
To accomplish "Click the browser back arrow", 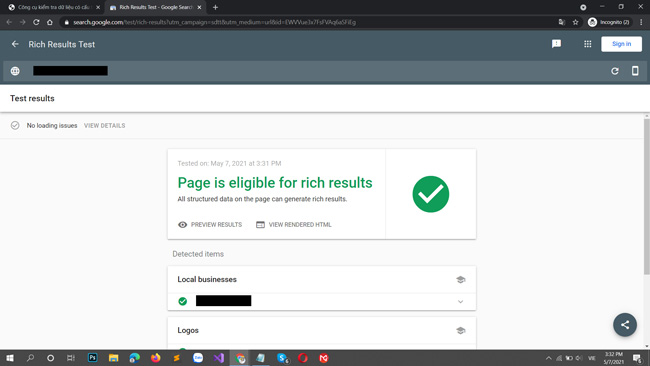I will click(x=9, y=22).
